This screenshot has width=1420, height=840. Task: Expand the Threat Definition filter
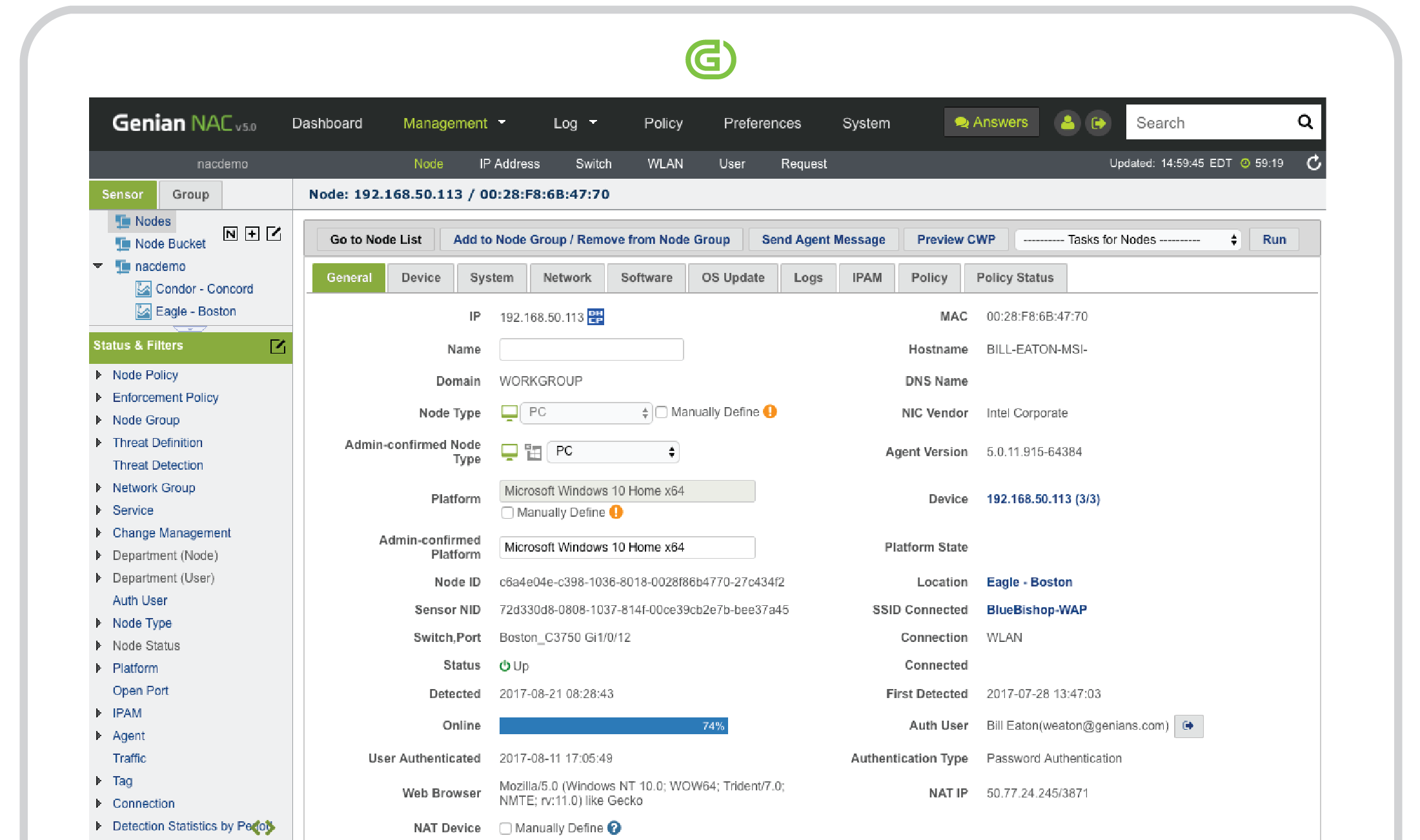click(x=98, y=443)
